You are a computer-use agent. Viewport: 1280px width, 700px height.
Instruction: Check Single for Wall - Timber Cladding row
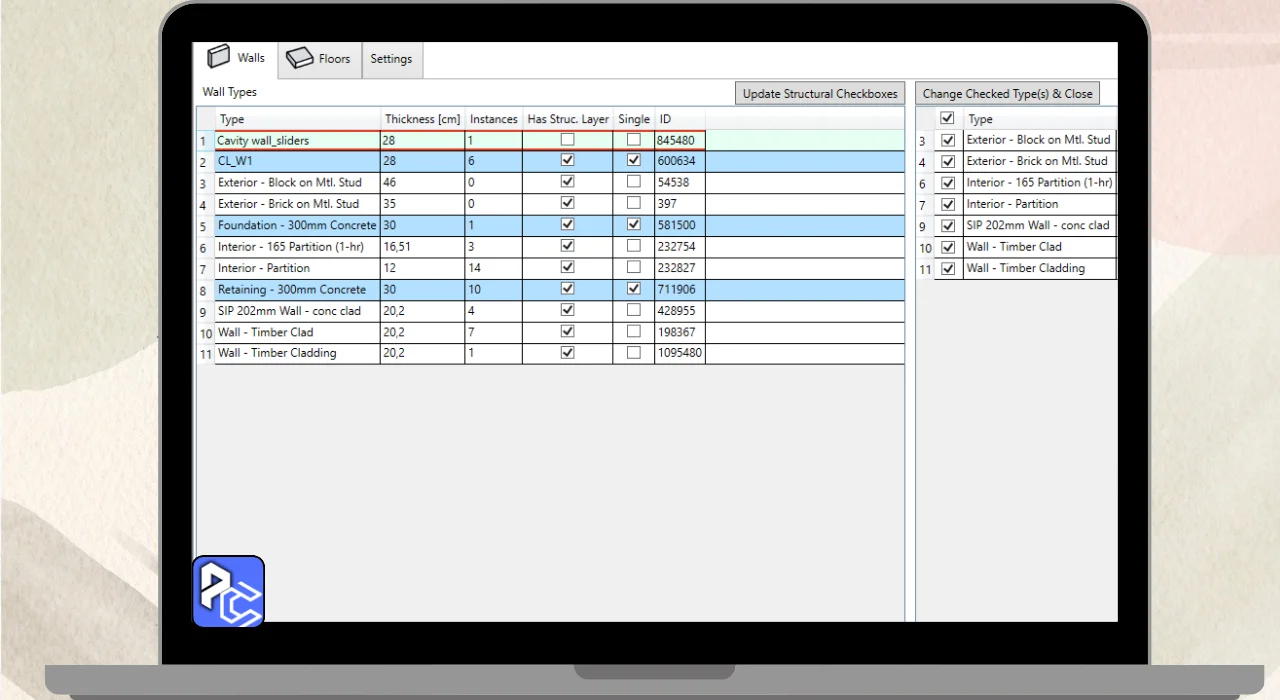click(634, 353)
